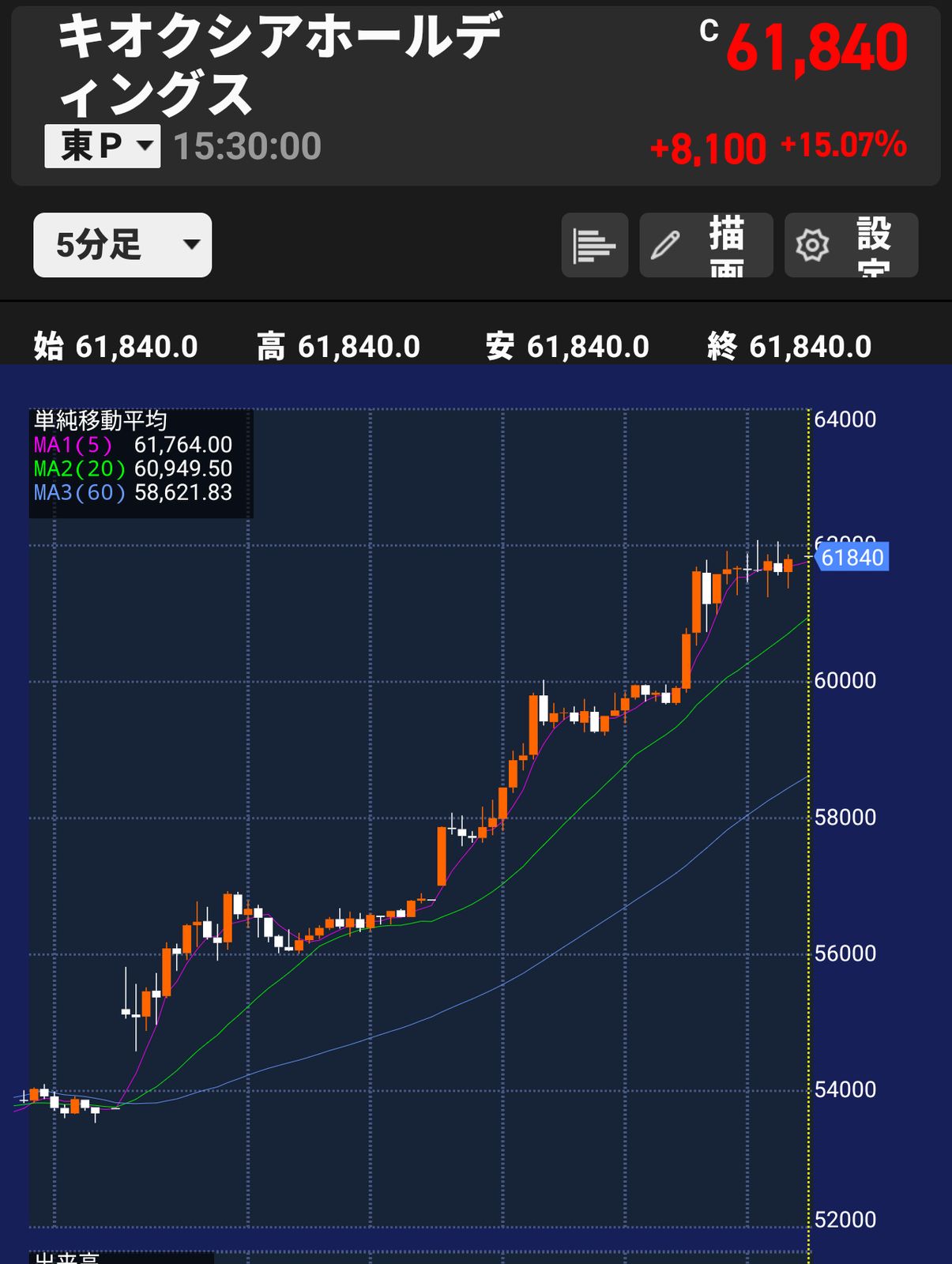This screenshot has width=952, height=1264.
Task: Tap the 60000 price axis label
Action: (845, 680)
